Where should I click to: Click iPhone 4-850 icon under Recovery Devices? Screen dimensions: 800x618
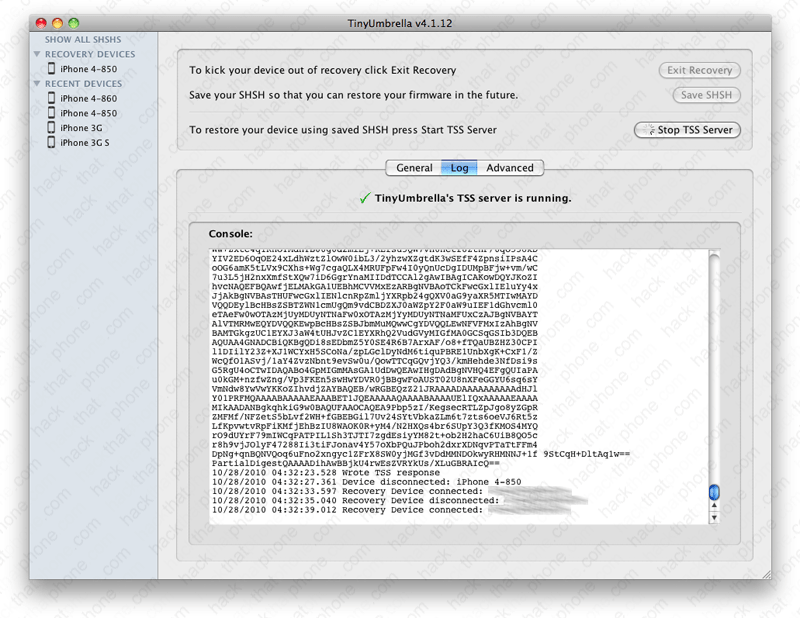point(52,69)
